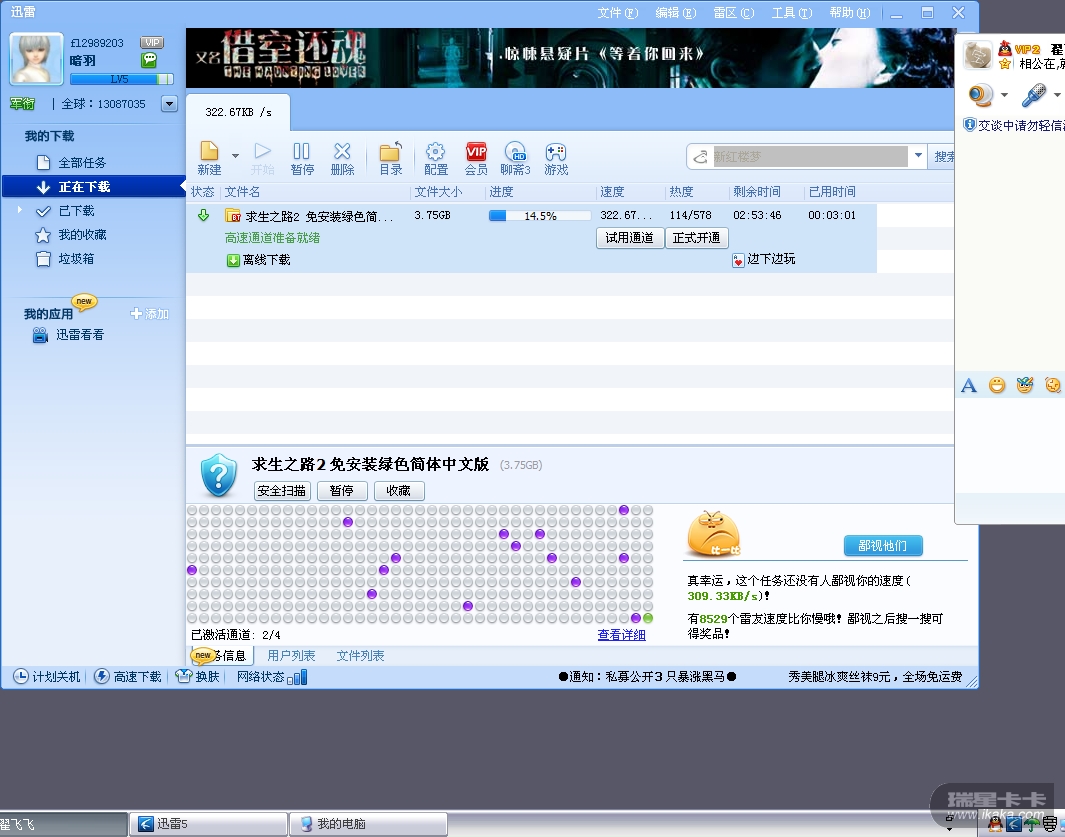Click webcam icon in chat window
The width and height of the screenshot is (1065, 837).
click(981, 95)
